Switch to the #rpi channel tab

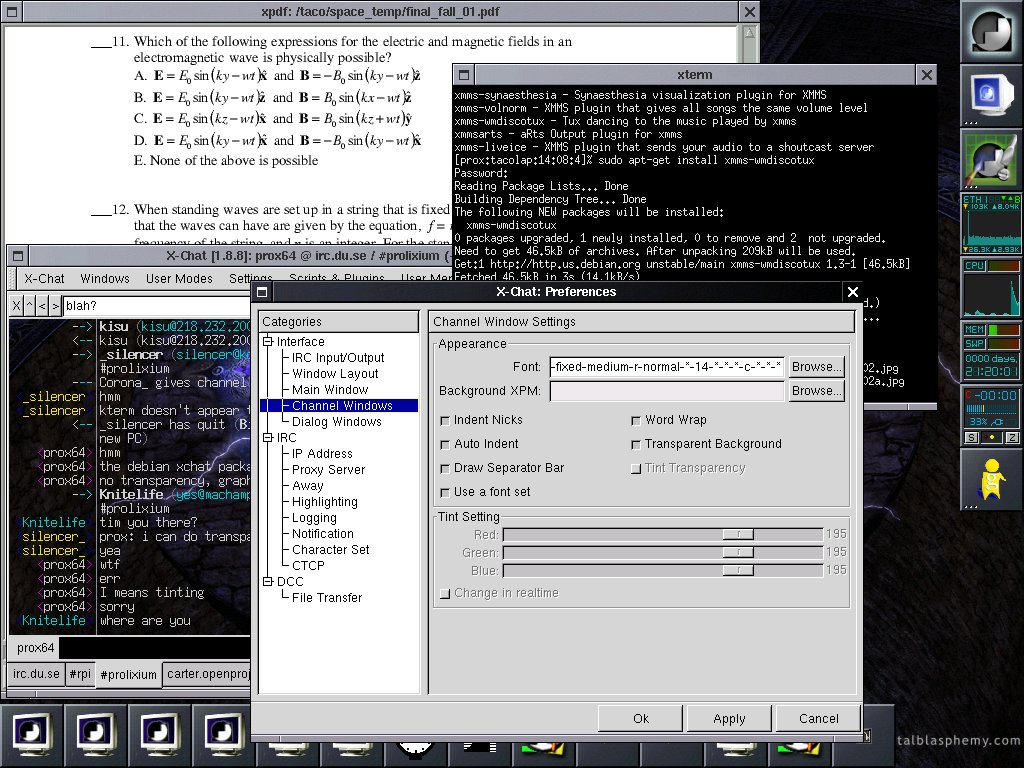pyautogui.click(x=80, y=673)
